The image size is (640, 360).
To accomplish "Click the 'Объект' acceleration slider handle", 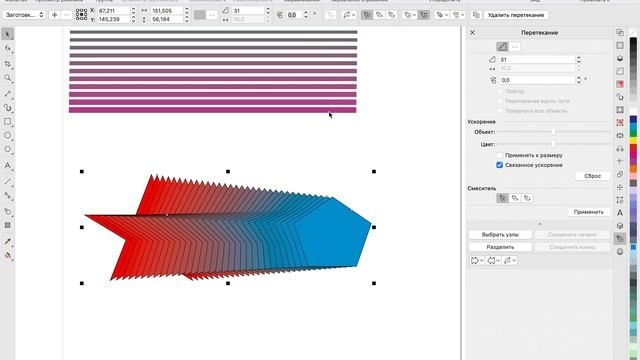I will [x=553, y=132].
